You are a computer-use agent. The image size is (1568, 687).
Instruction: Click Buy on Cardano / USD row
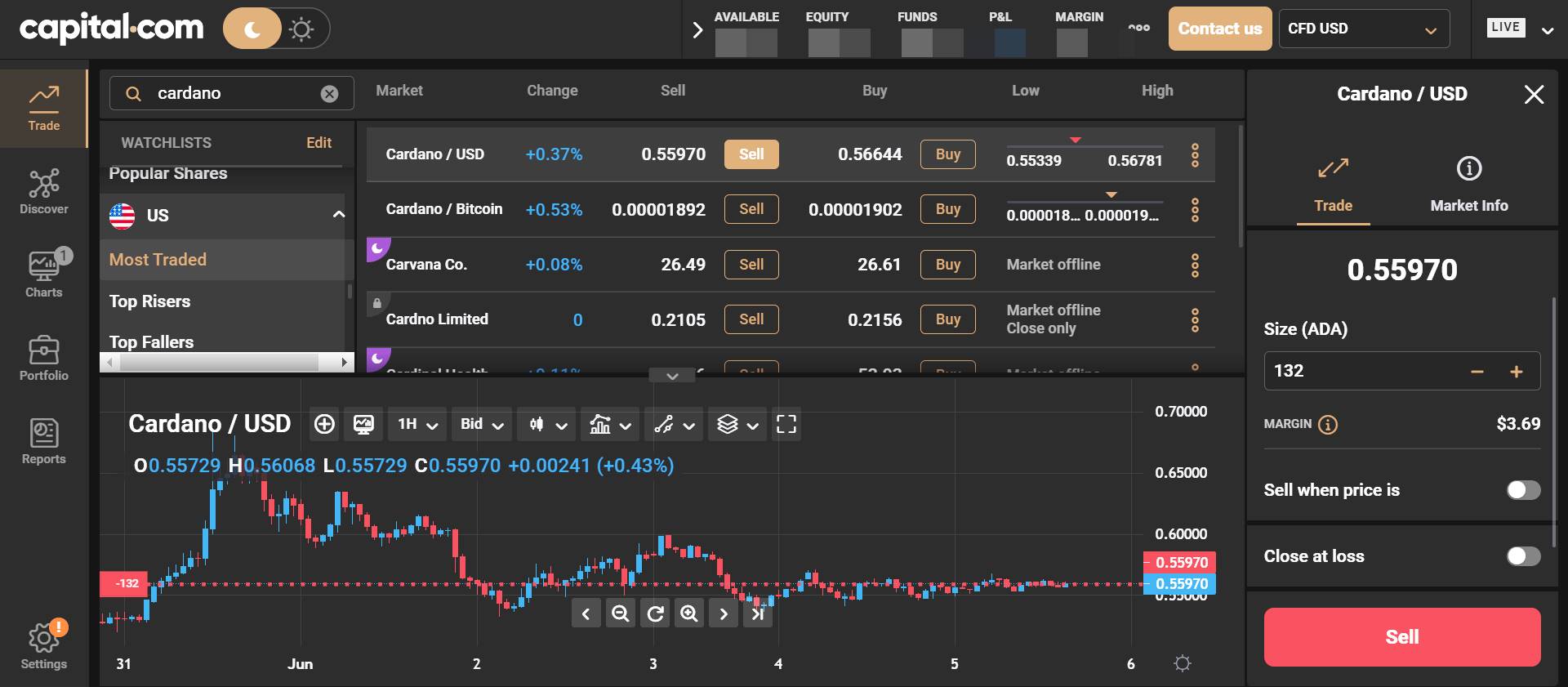pyautogui.click(x=948, y=154)
